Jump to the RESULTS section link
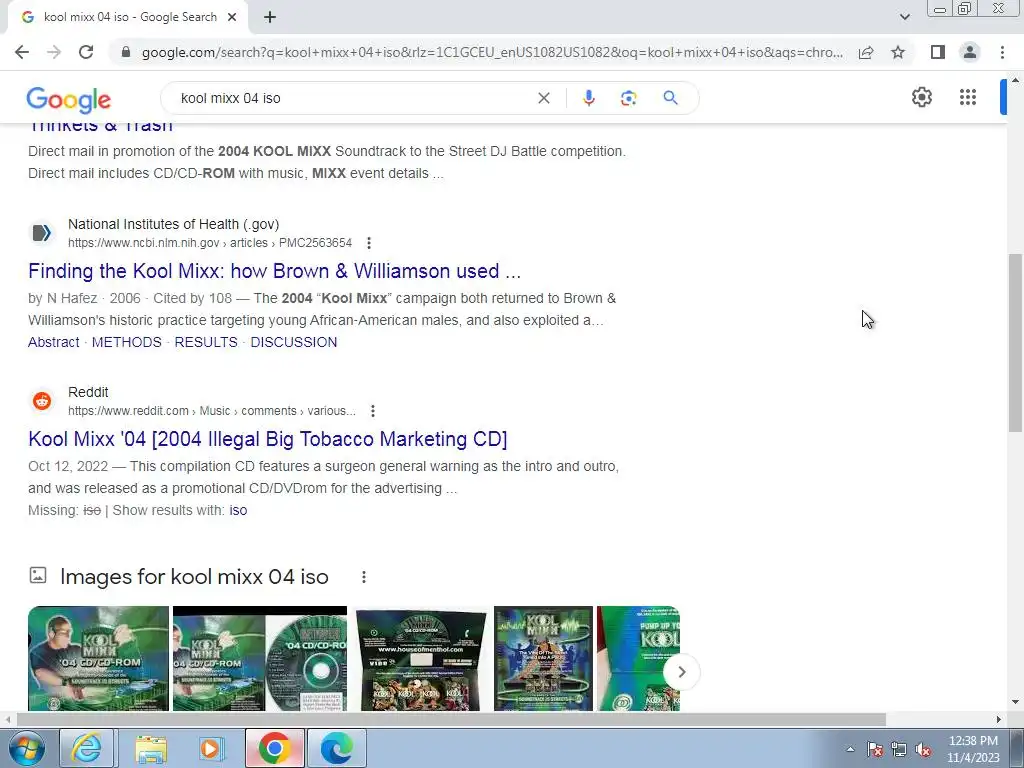This screenshot has width=1024, height=768. click(x=206, y=342)
